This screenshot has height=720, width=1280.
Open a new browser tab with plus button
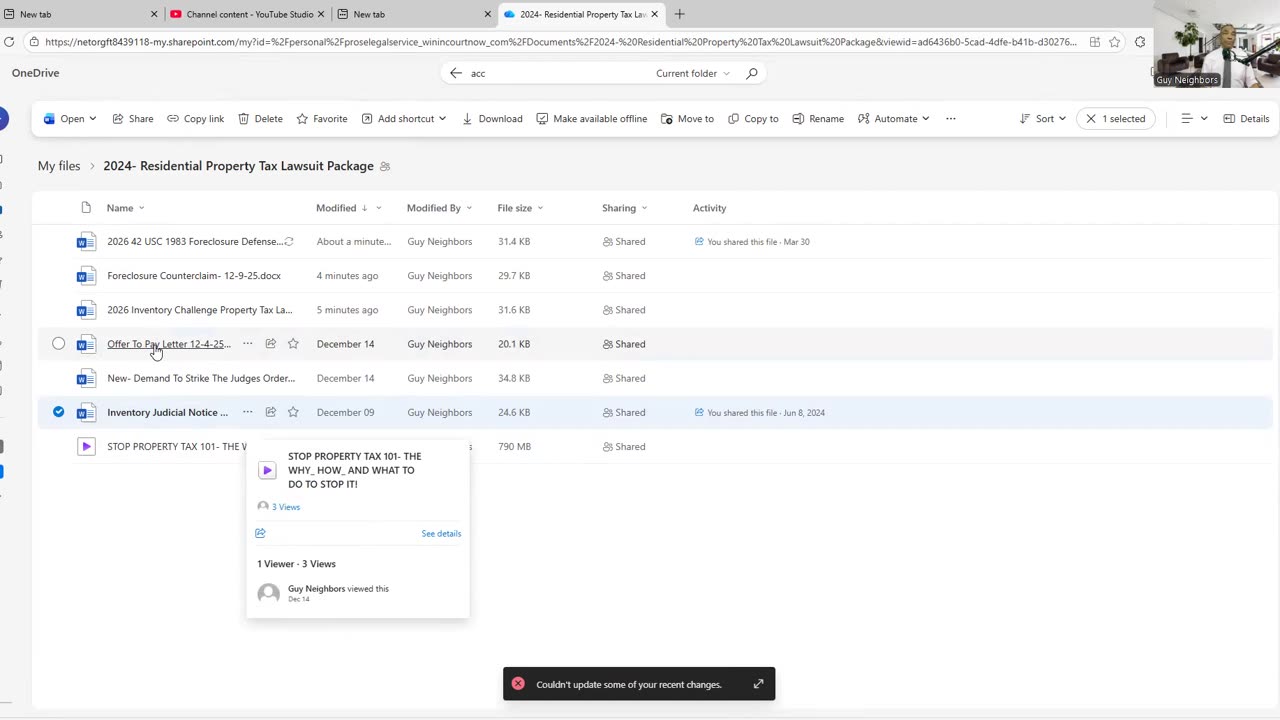[x=679, y=14]
